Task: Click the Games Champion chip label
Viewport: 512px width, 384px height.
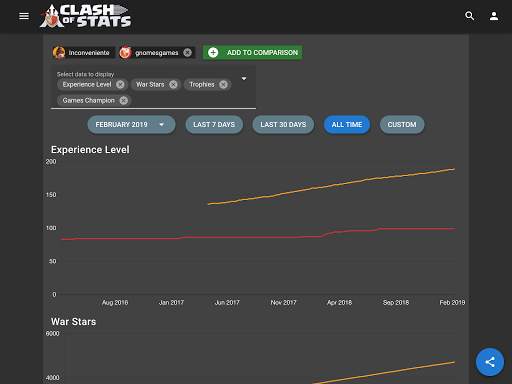Action: (x=89, y=100)
